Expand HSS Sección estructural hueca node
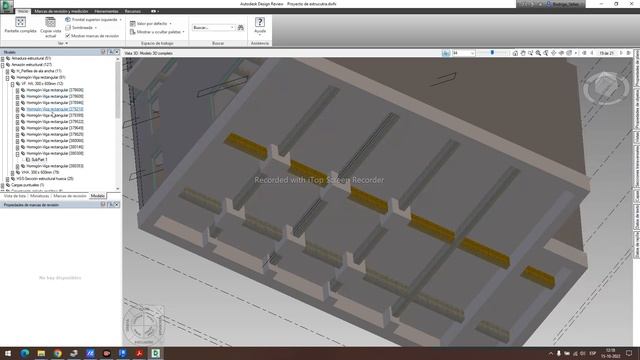 coord(7,179)
